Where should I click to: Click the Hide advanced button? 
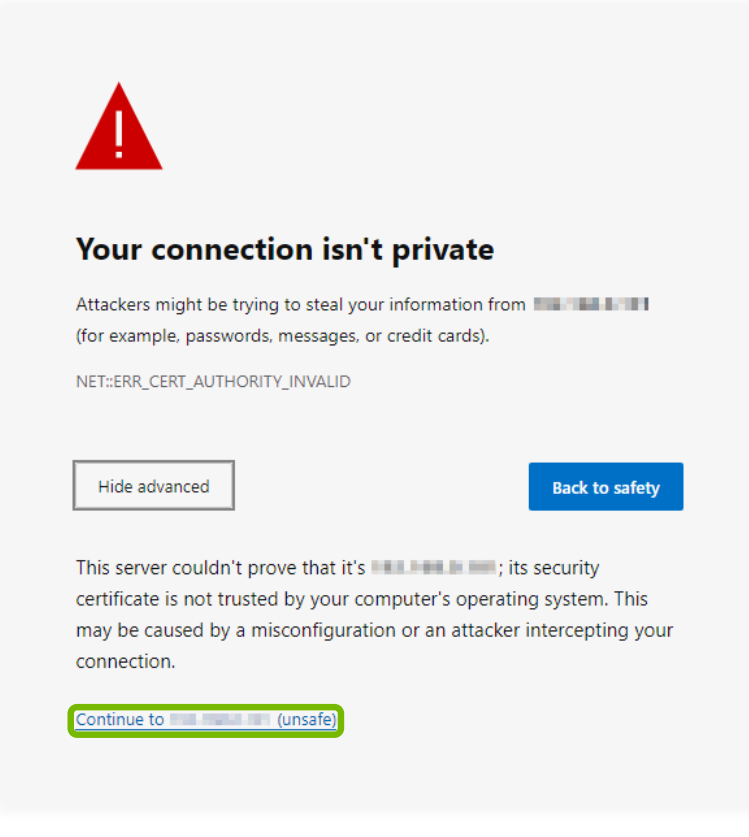tap(154, 487)
